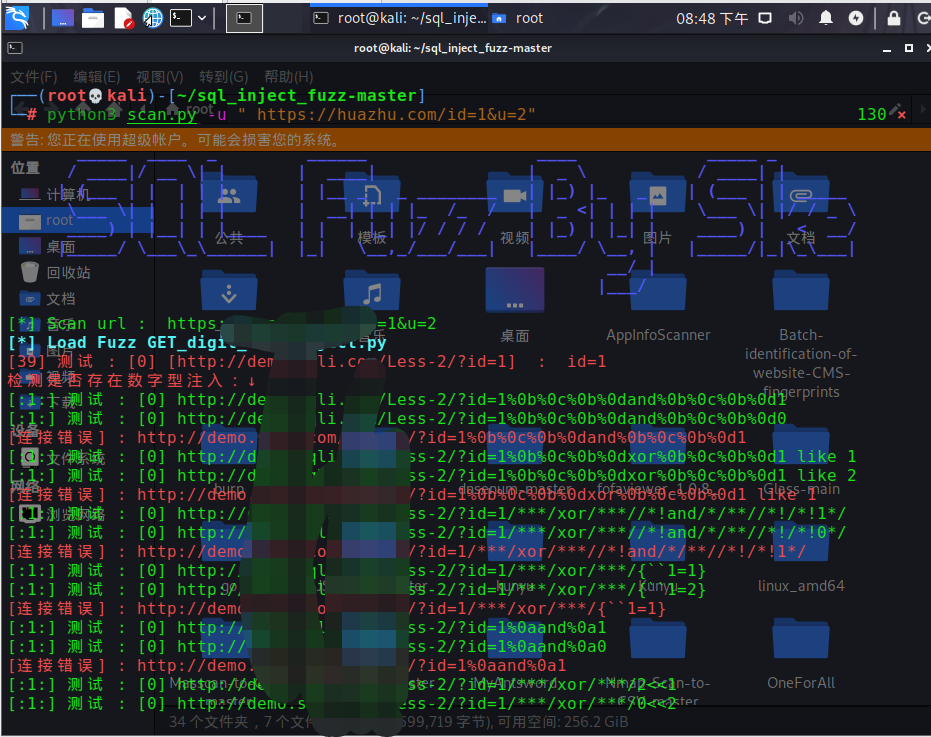
Task: Click the file manager status bar text
Action: [398, 722]
